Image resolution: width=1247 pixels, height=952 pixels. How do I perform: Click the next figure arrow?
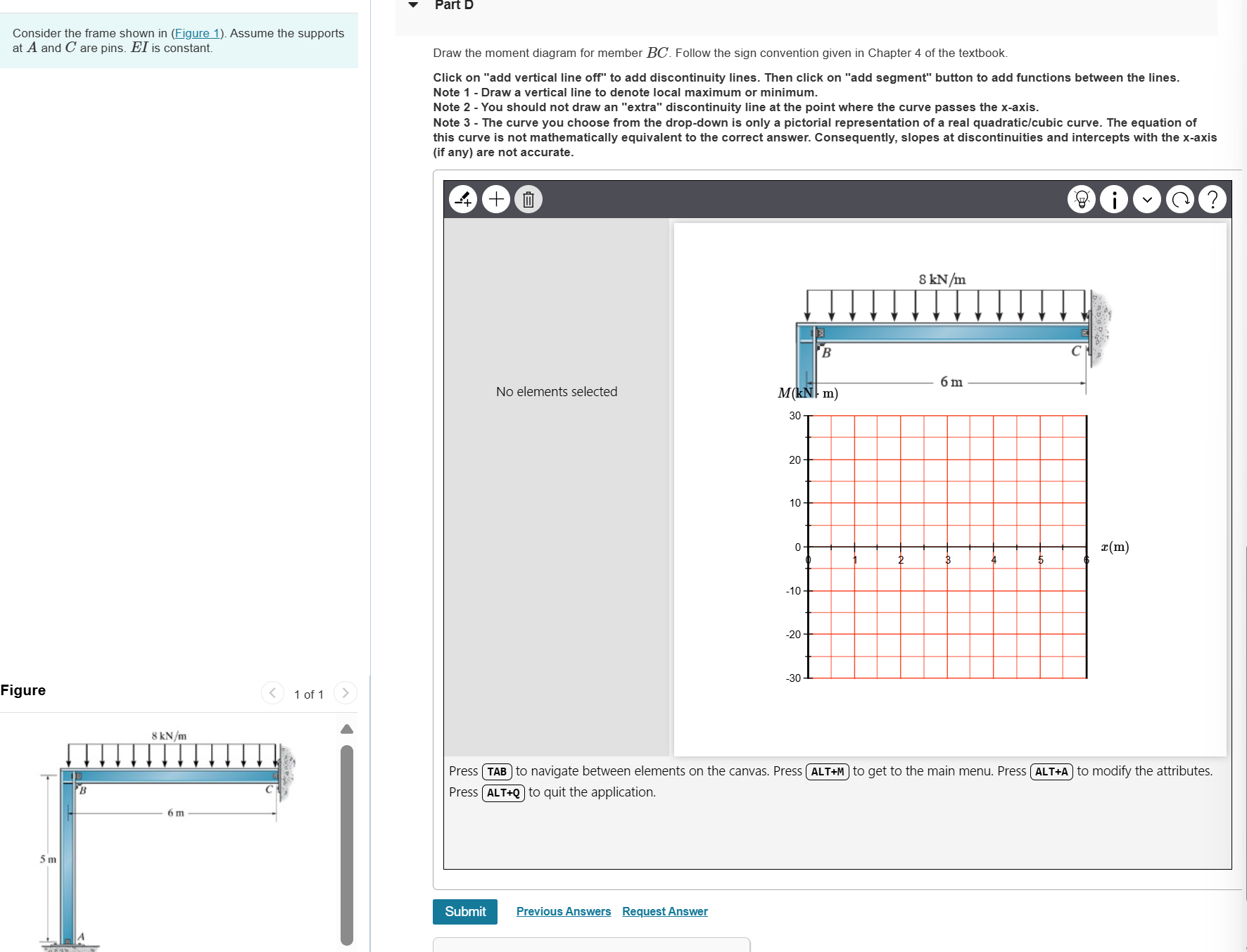[345, 693]
